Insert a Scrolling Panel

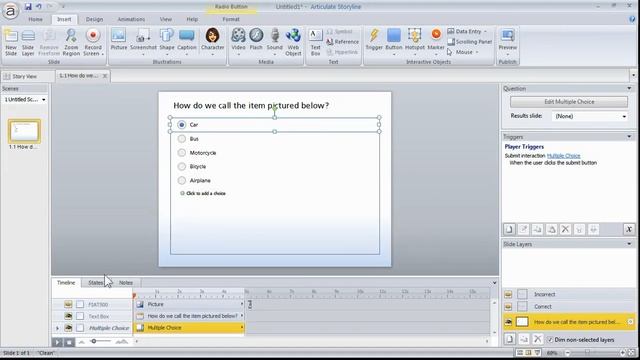469,42
